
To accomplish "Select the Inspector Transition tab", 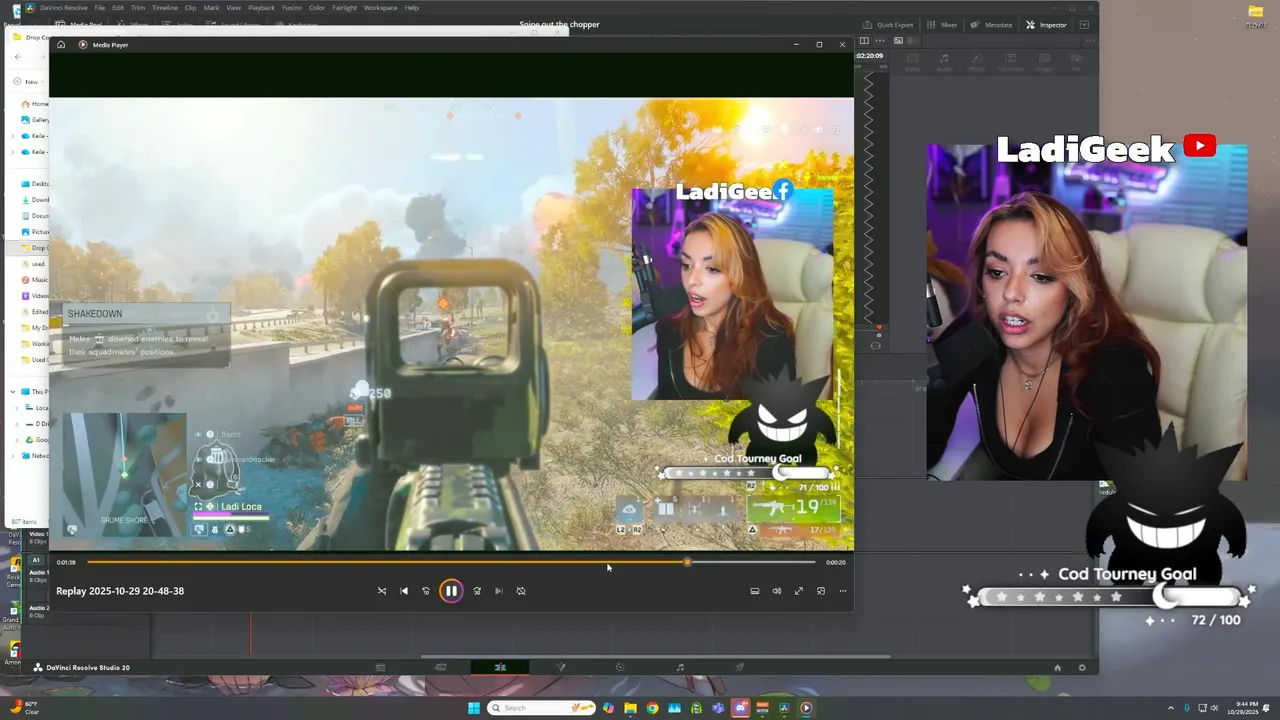I will coord(1010,62).
